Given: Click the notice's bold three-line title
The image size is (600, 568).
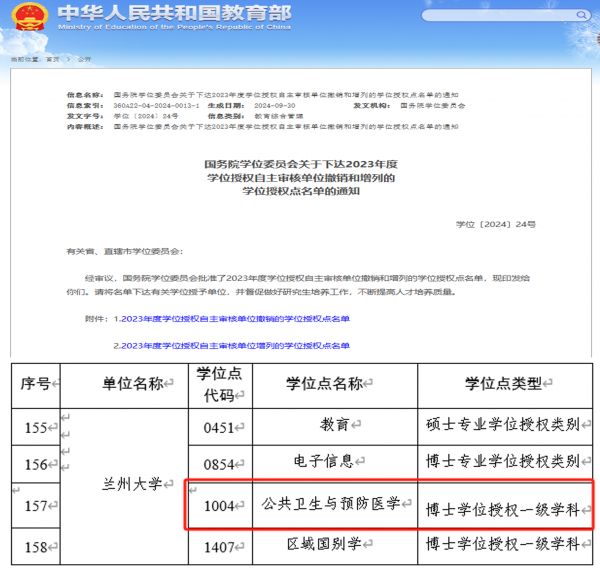Looking at the screenshot, I should [301, 178].
